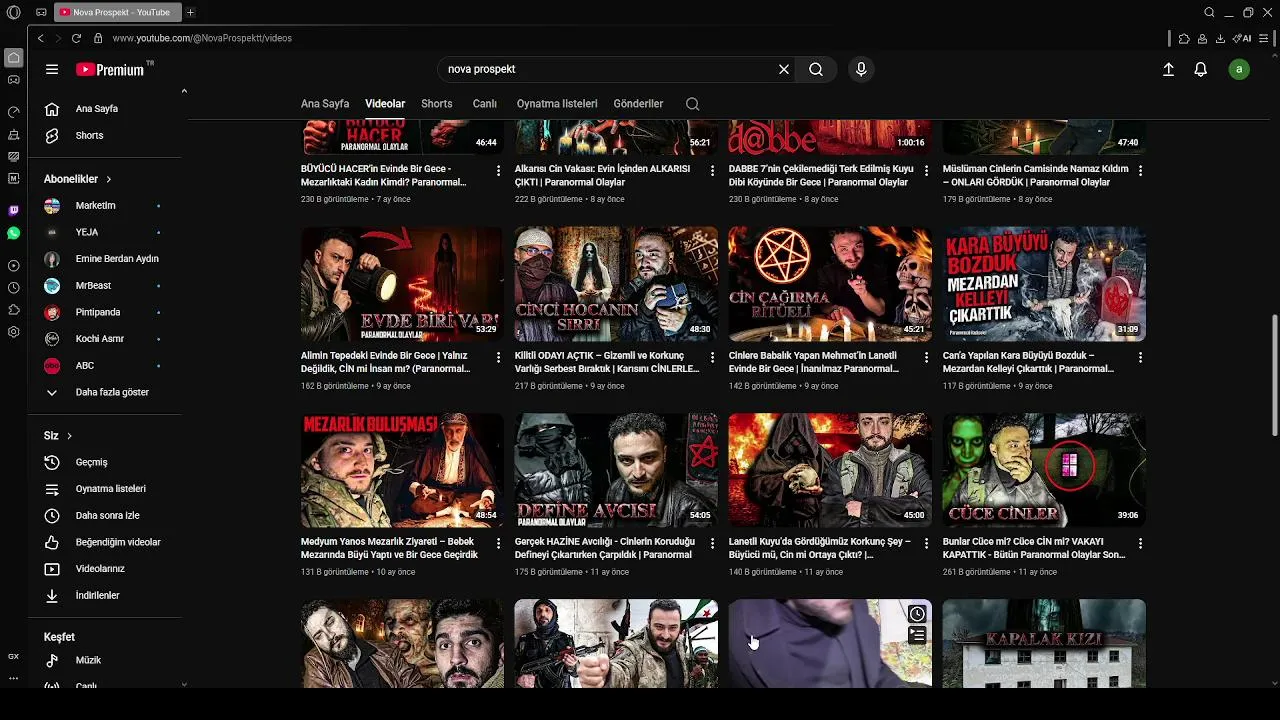Expand the Siz section chevron

pyautogui.click(x=69, y=436)
